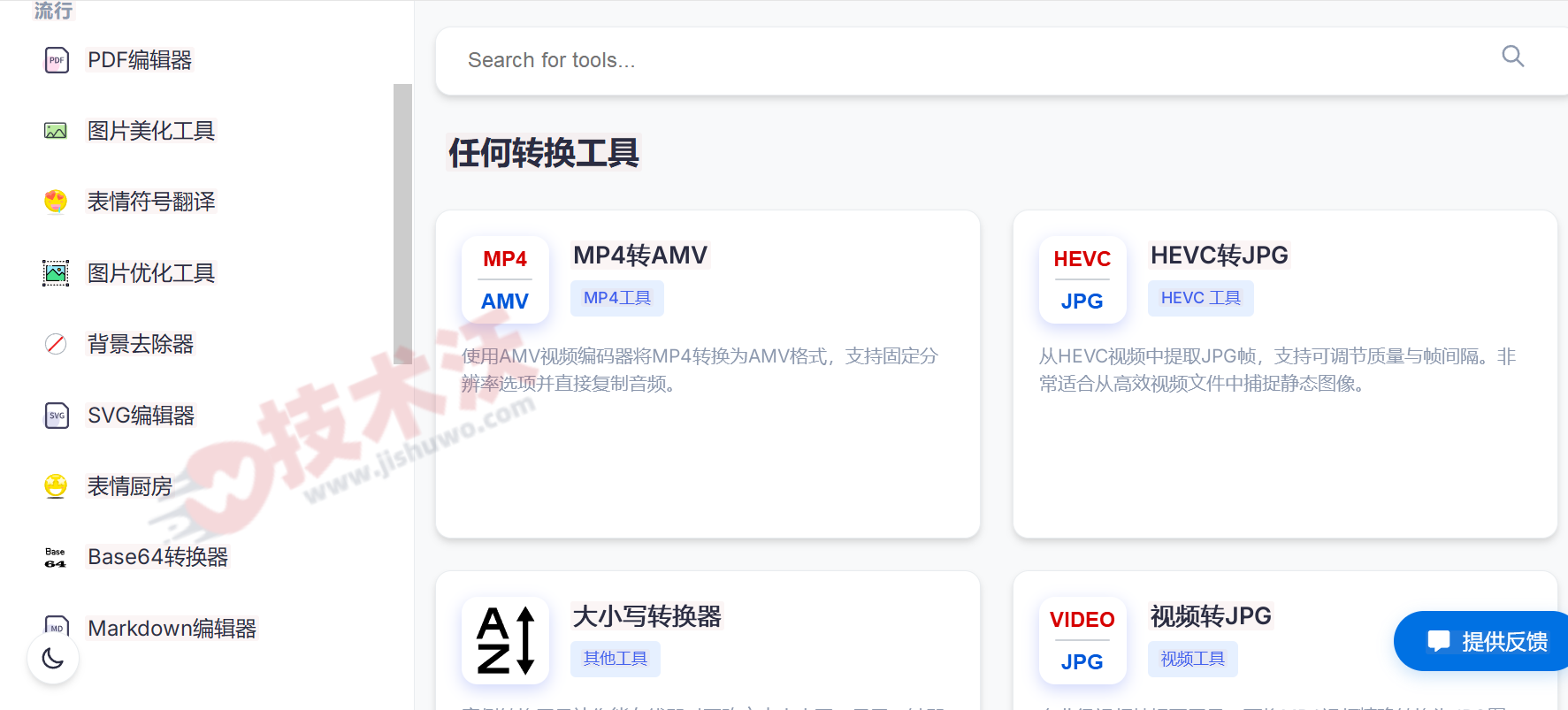Click the 其他工具 tag
Viewport: 1568px width, 710px height.
615,659
